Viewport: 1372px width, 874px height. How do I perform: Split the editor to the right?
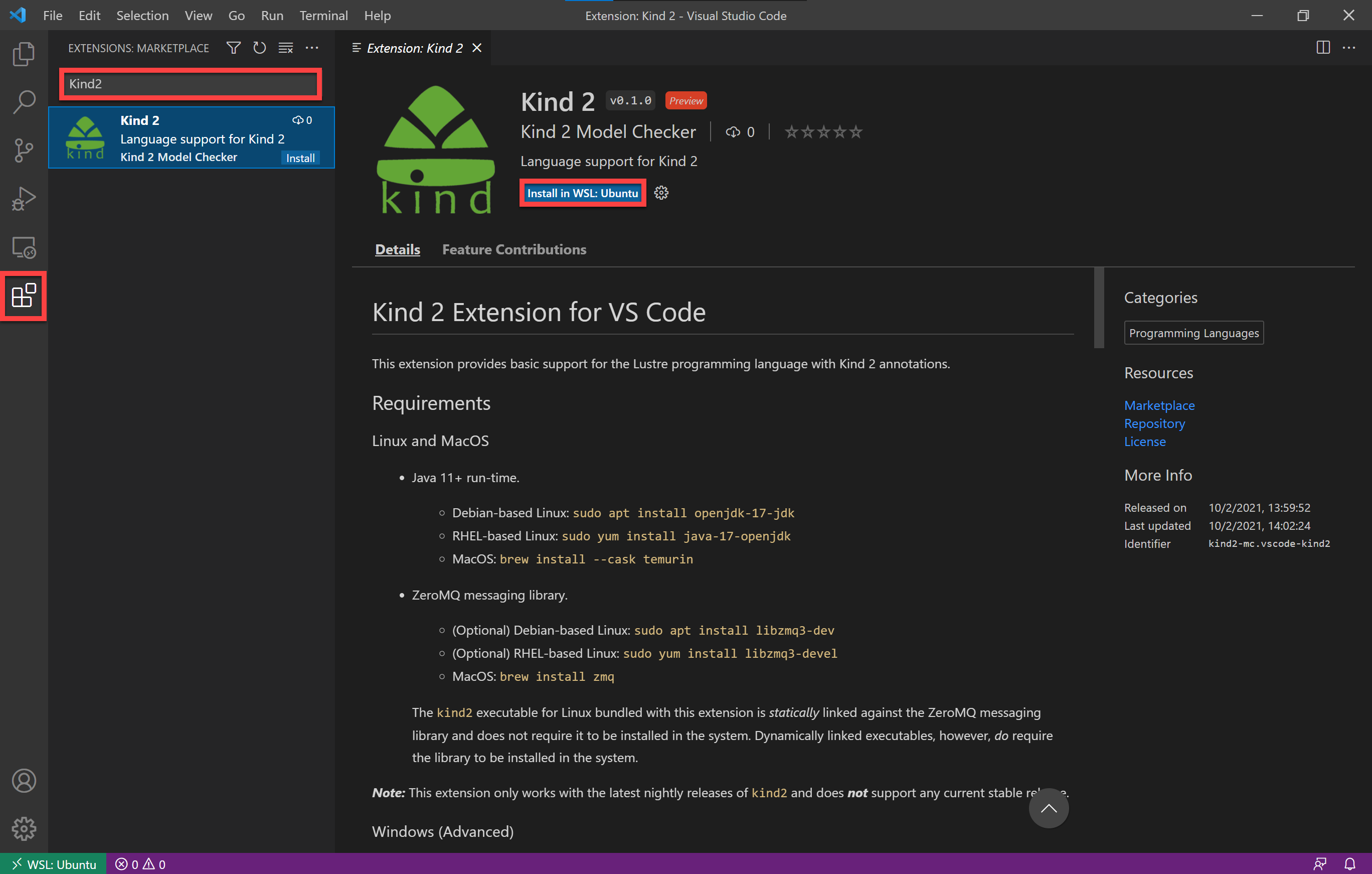pyautogui.click(x=1323, y=48)
